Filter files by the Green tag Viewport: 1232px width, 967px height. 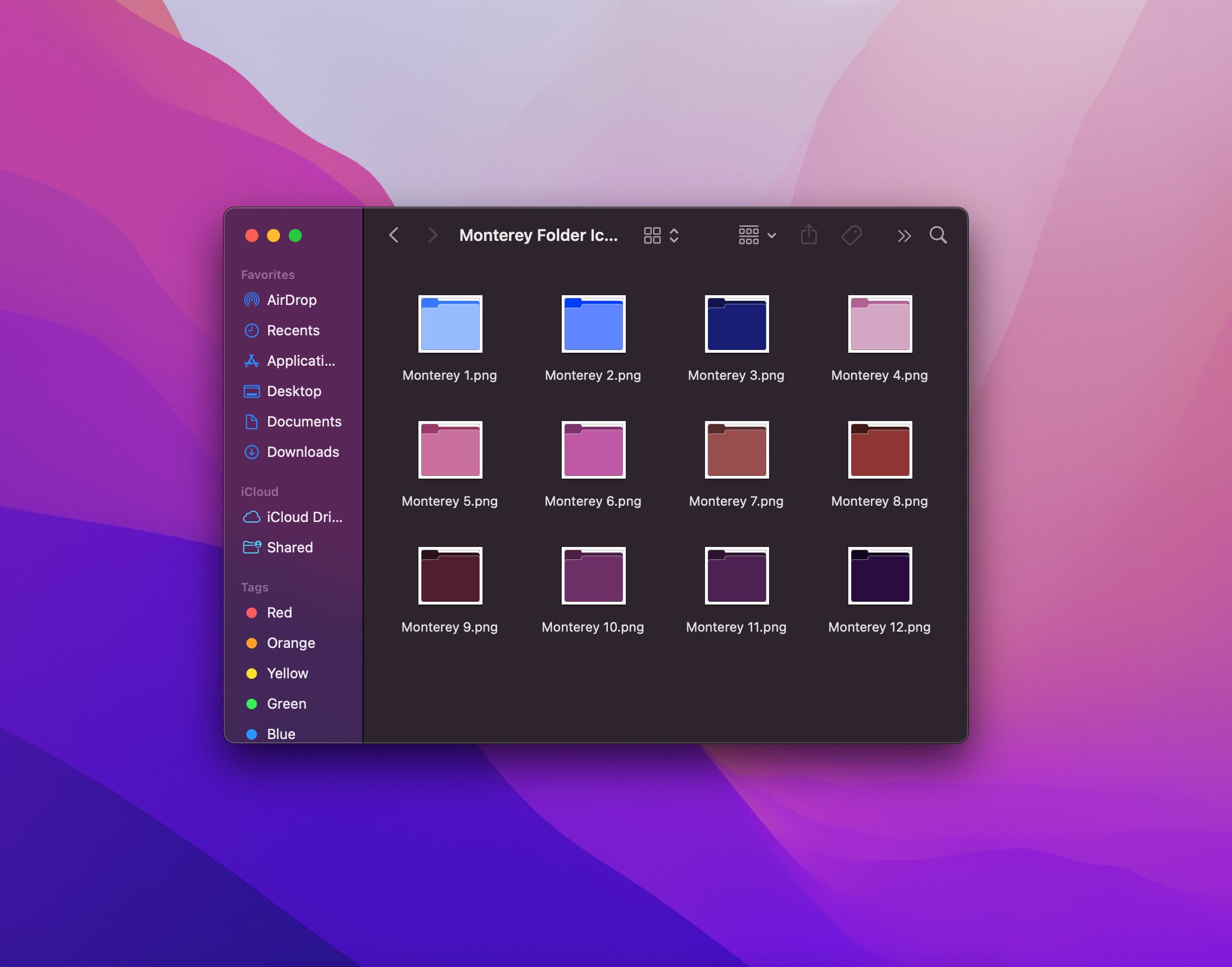click(287, 703)
